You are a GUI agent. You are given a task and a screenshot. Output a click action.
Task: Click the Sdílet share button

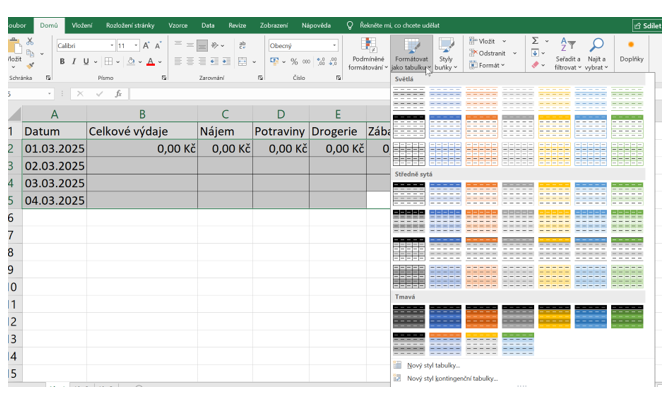(x=651, y=24)
